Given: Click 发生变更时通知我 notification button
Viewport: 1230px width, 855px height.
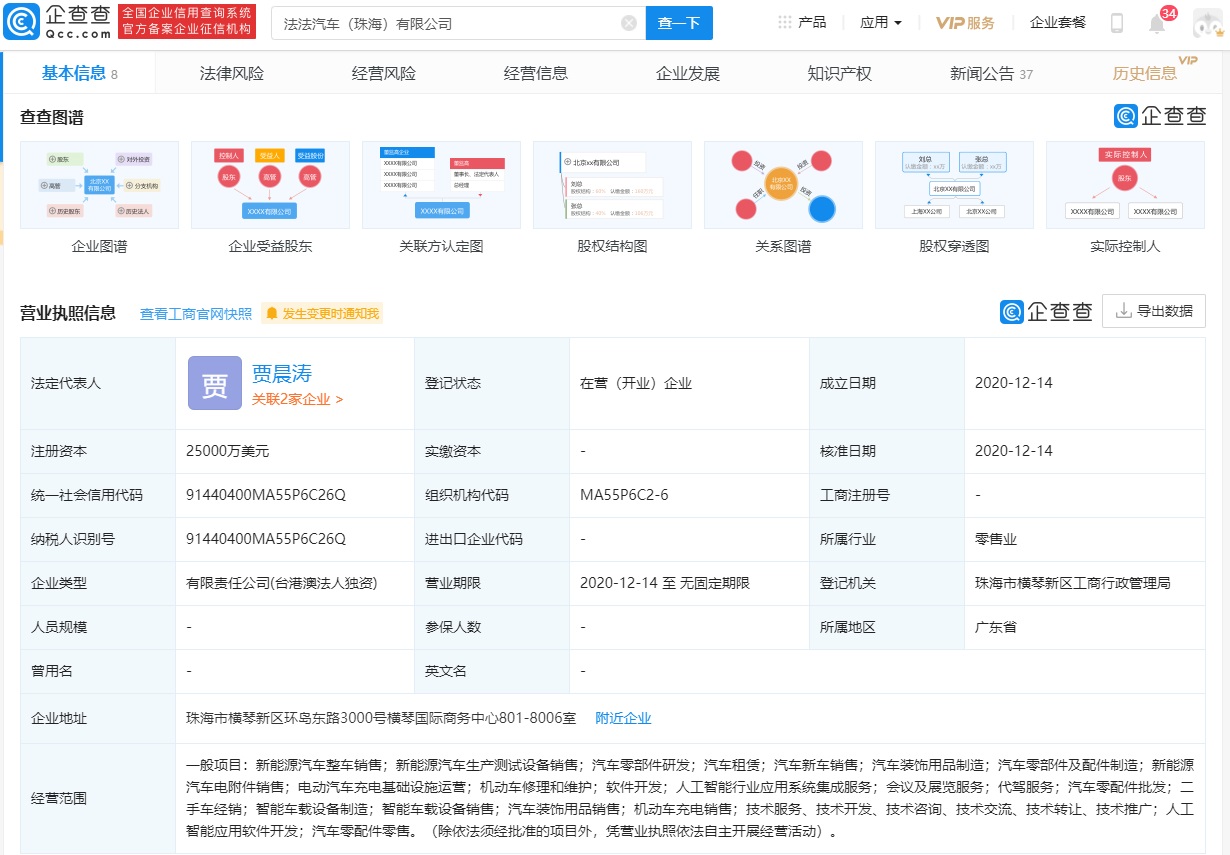Looking at the screenshot, I should 322,314.
